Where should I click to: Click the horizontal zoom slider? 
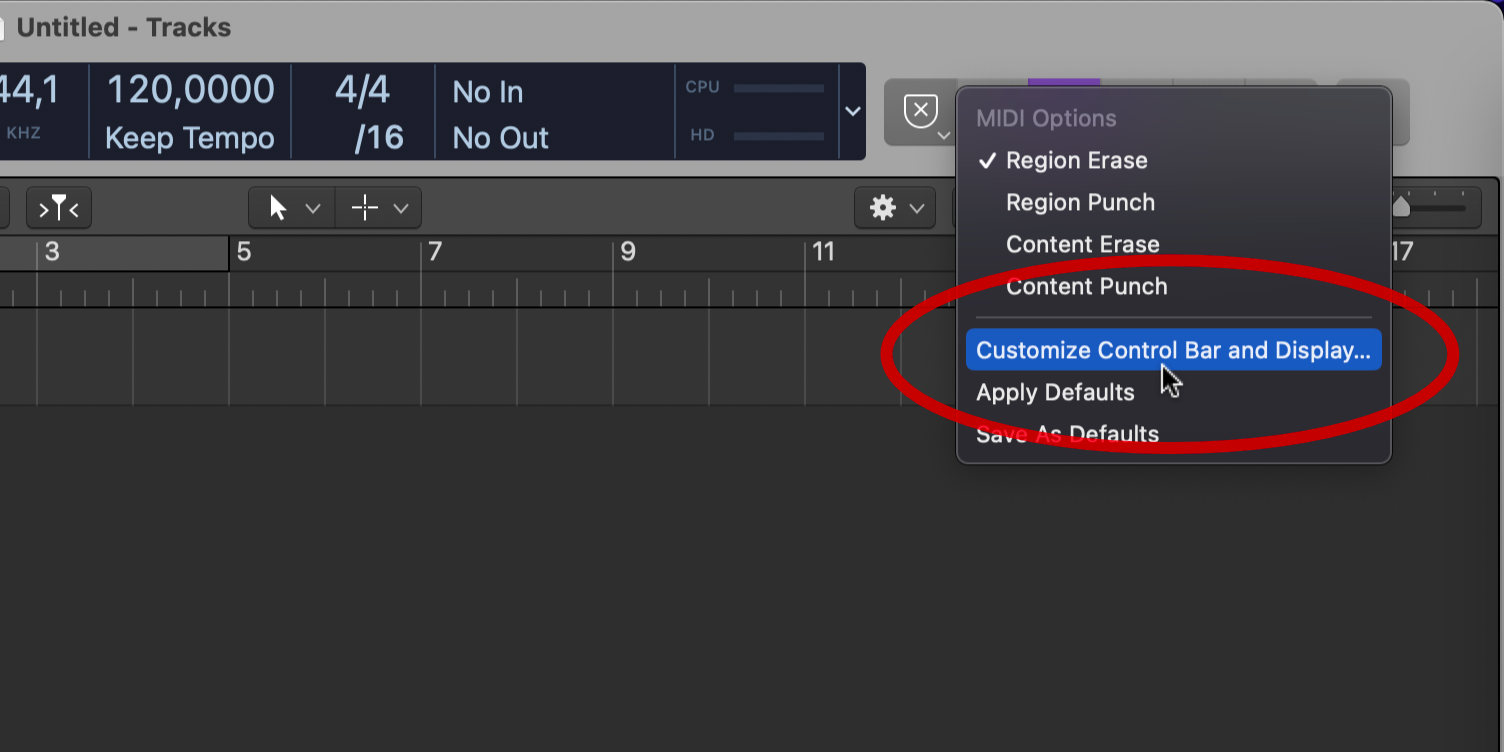pos(1432,208)
